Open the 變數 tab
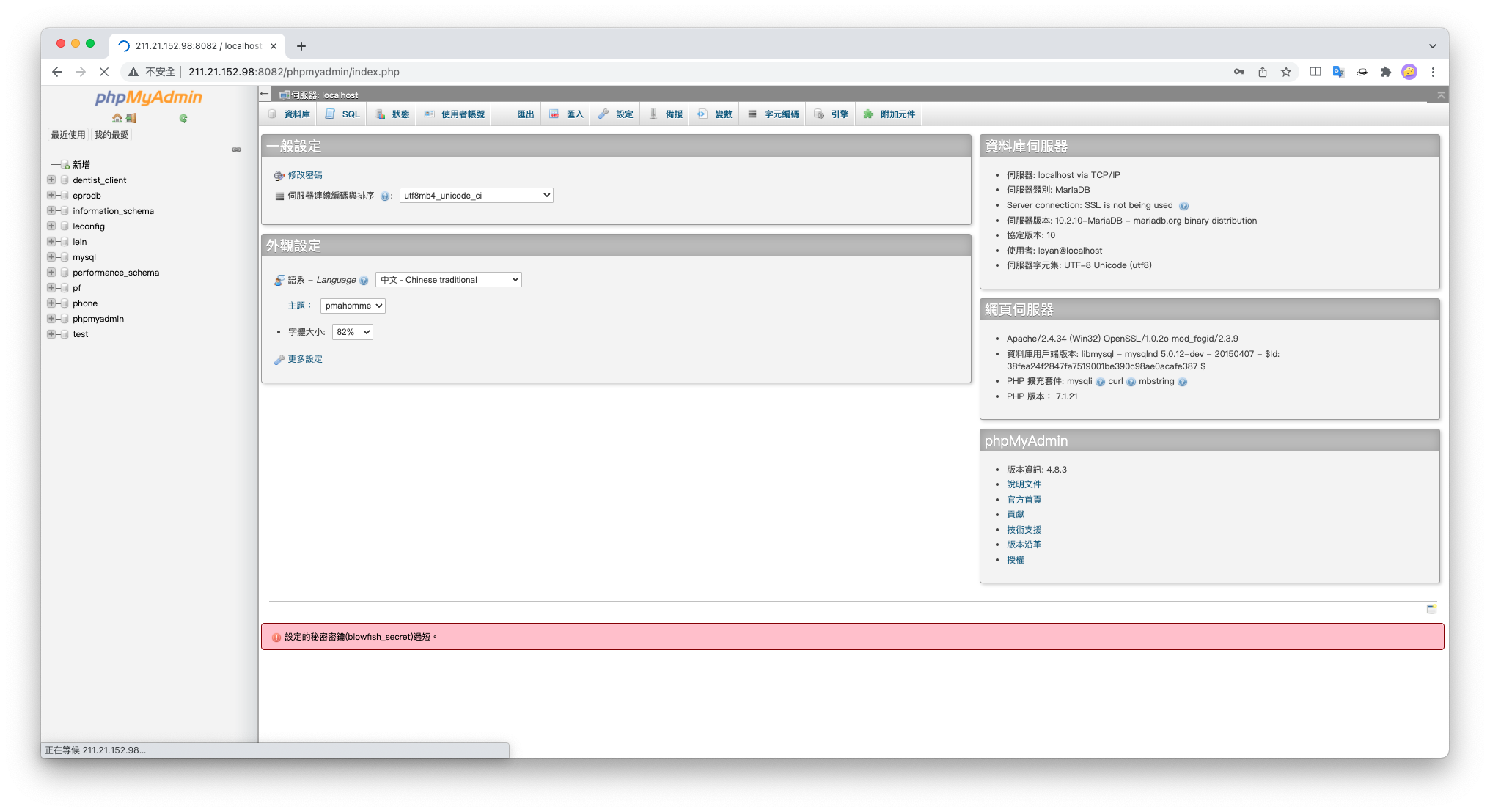 (x=715, y=114)
